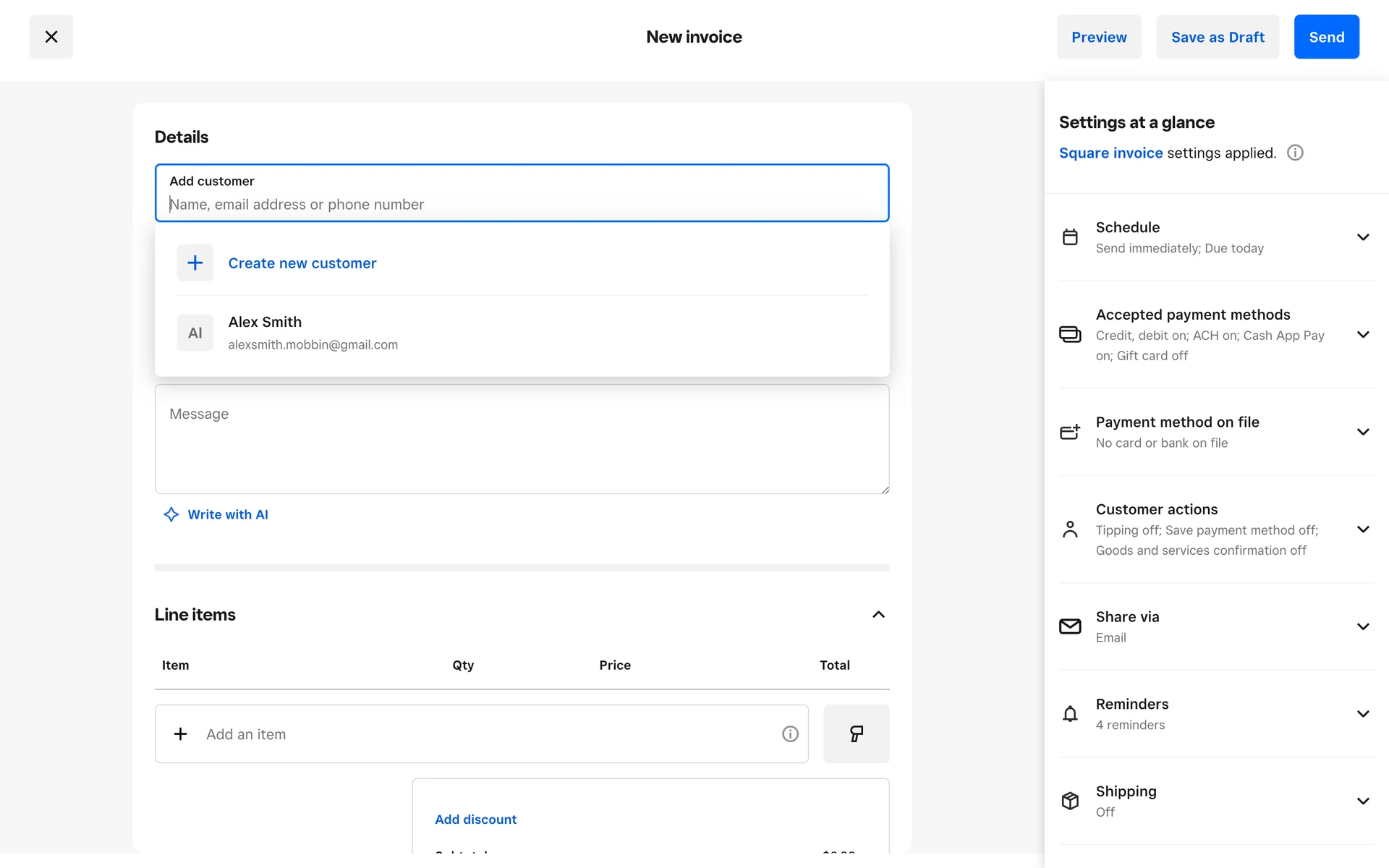Open the Square invoice settings link
This screenshot has height=868, width=1389.
pos(1110,153)
